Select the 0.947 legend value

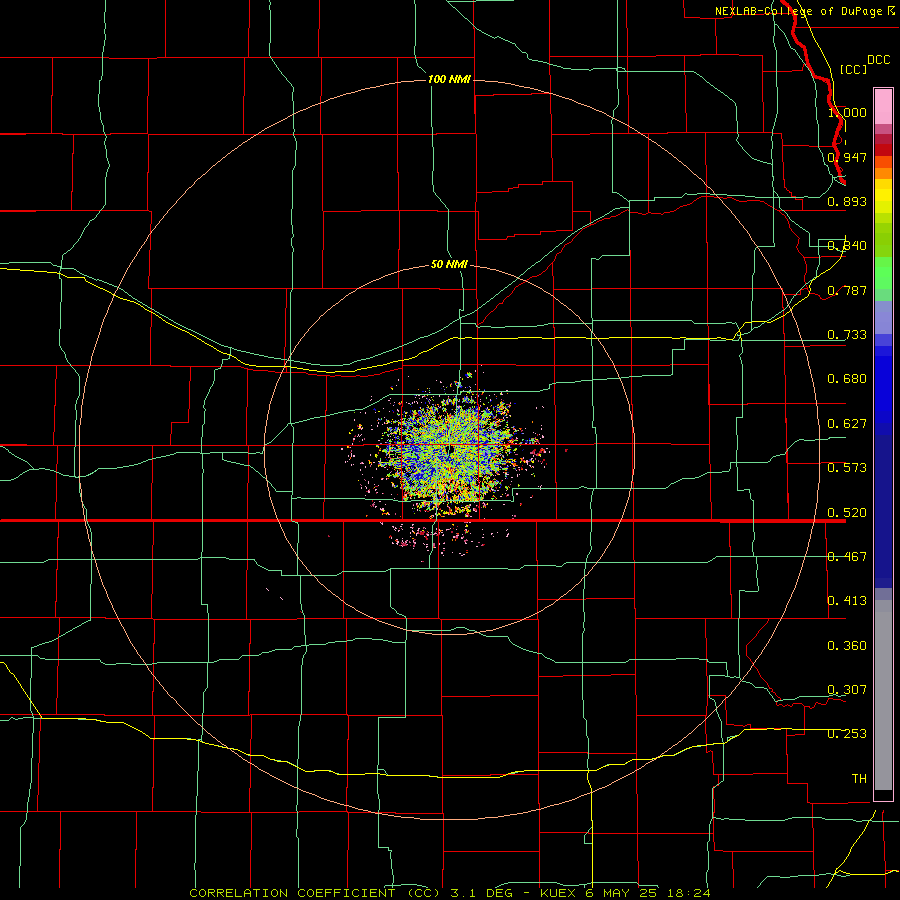pos(847,157)
